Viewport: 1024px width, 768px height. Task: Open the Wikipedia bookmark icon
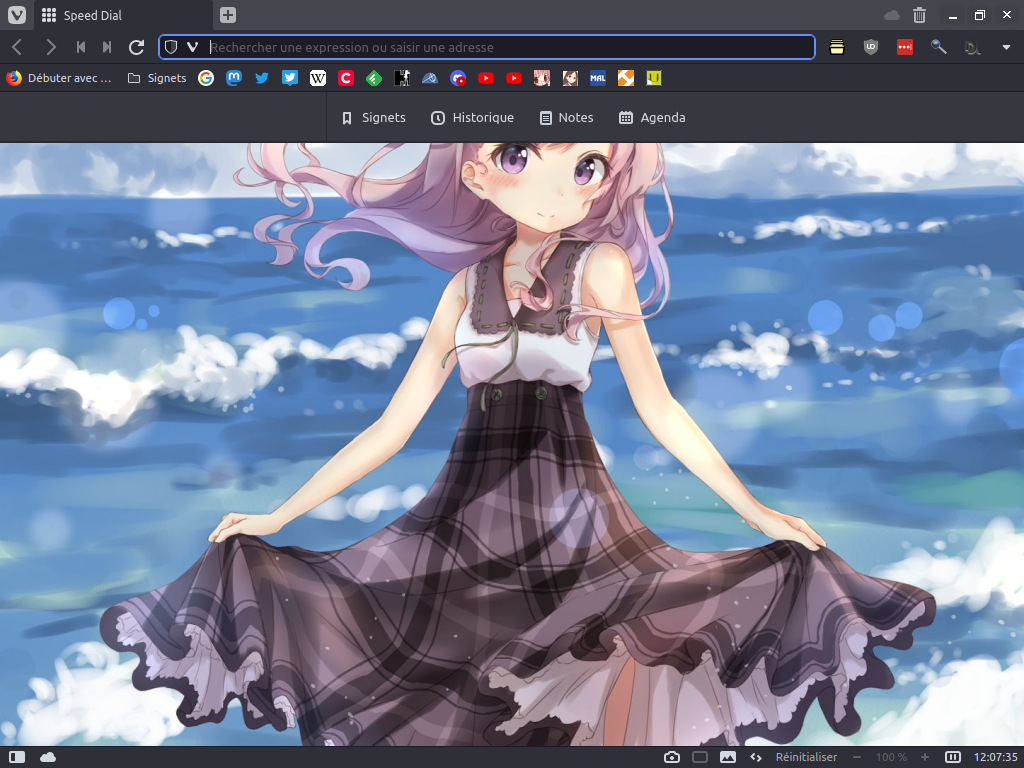(x=318, y=78)
